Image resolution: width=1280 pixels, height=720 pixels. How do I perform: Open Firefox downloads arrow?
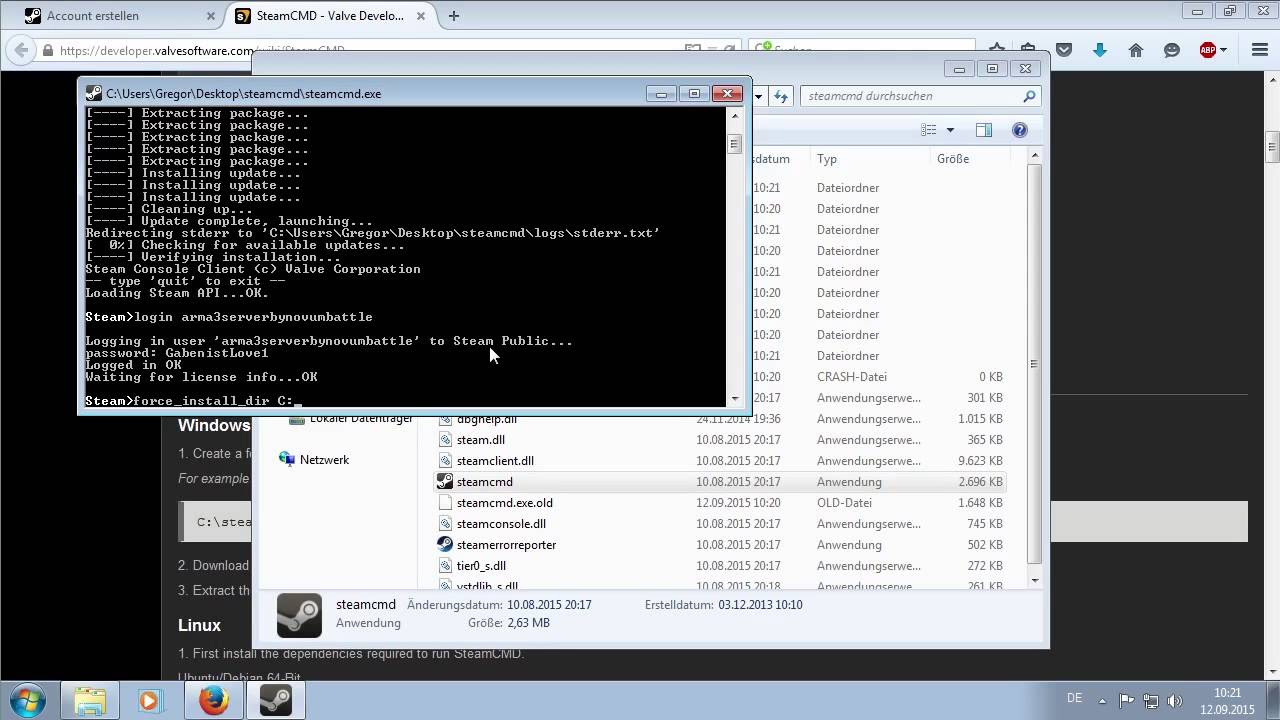pyautogui.click(x=1100, y=50)
